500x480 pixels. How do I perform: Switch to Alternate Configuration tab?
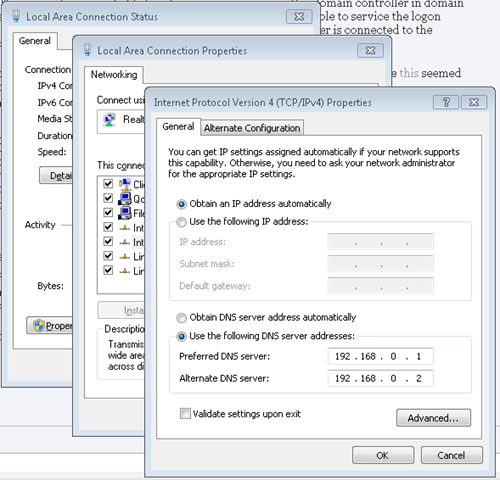pos(252,128)
